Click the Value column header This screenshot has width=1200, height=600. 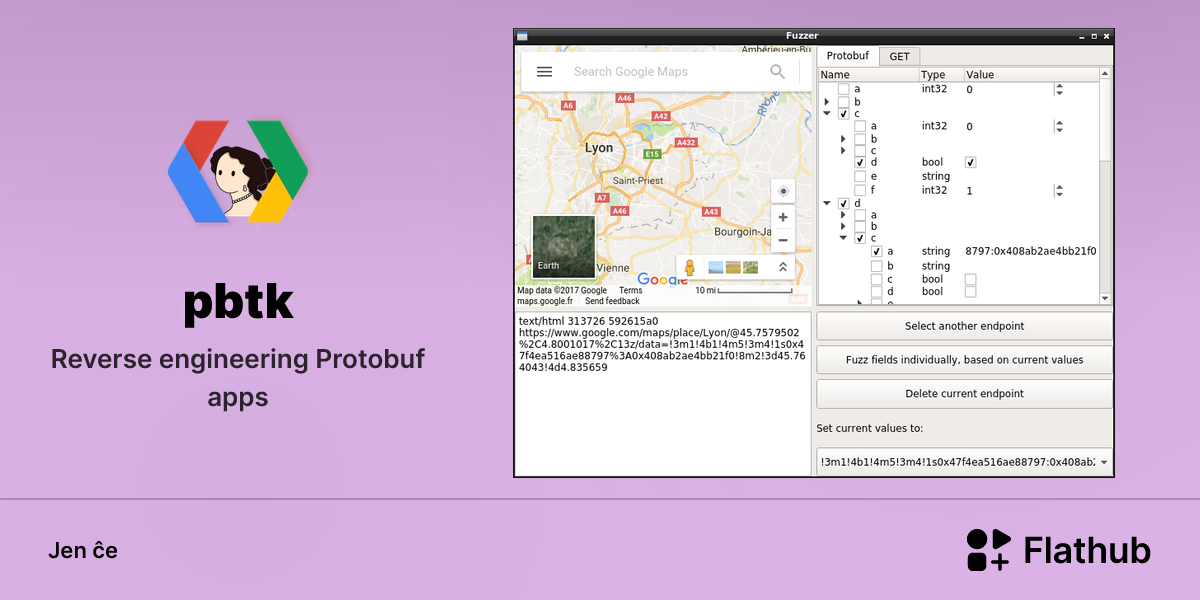pyautogui.click(x=1031, y=75)
